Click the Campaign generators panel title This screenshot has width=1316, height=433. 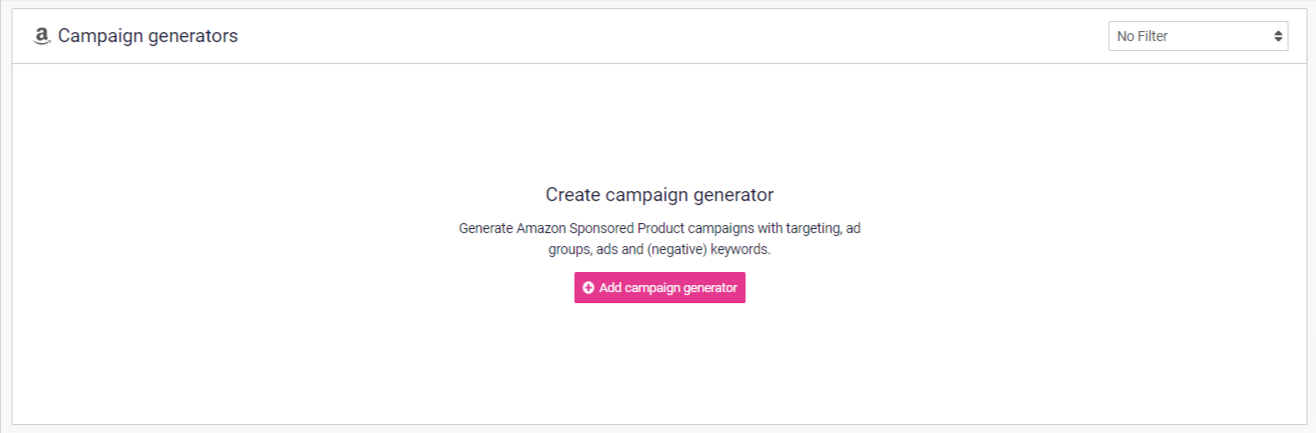(x=148, y=36)
